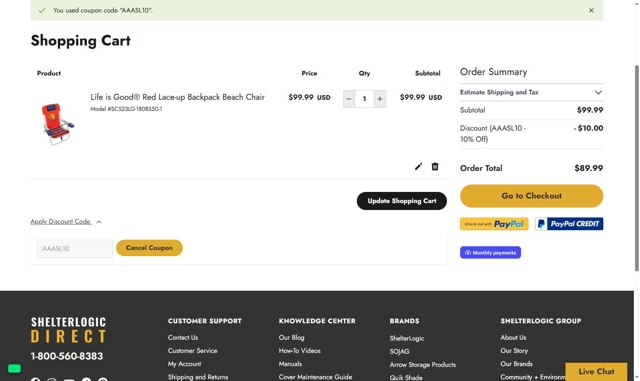Viewport: 640px width, 381px height.
Task: Click the discount value - $10.00
Action: (x=588, y=128)
